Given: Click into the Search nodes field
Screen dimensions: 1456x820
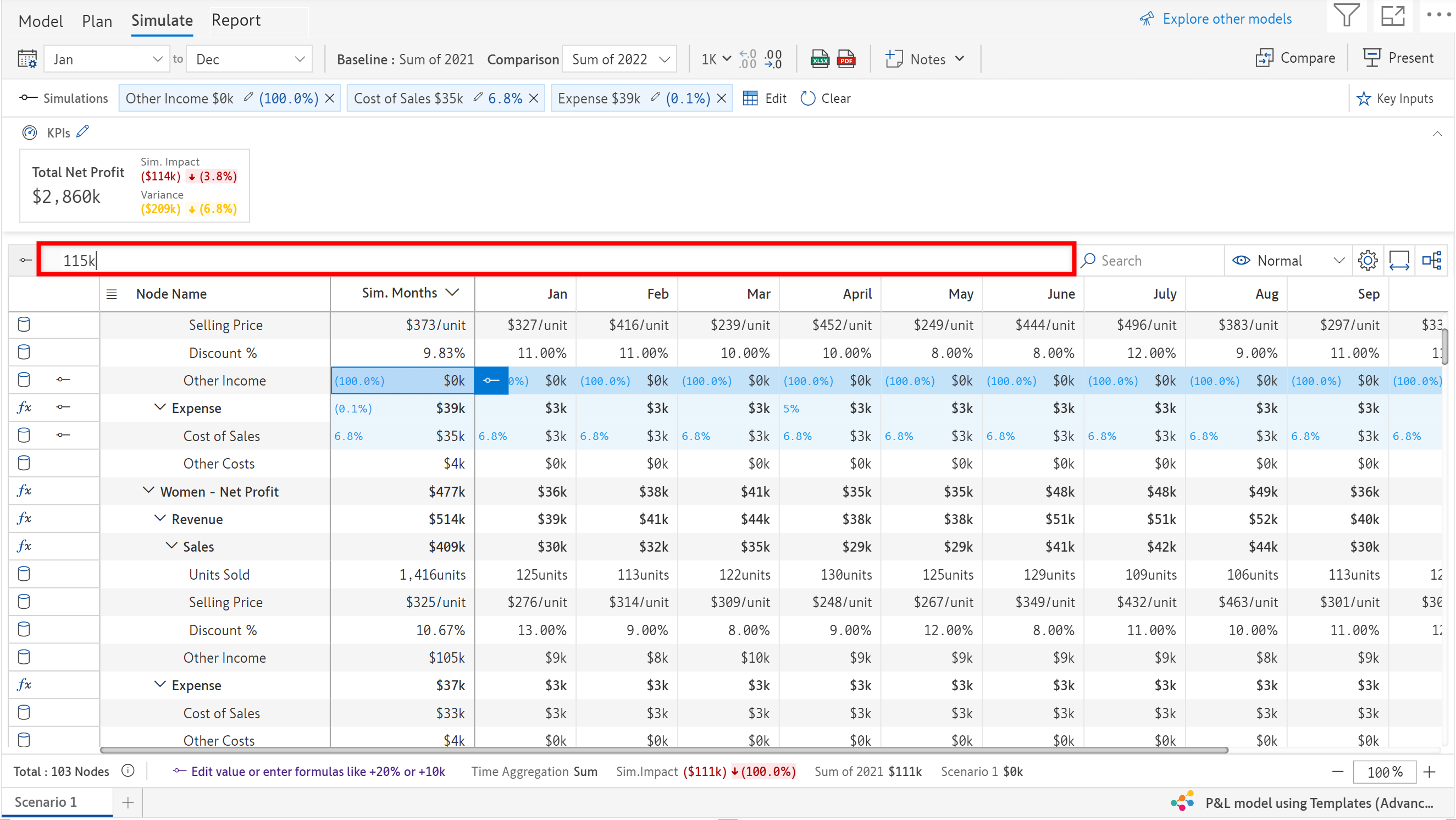Looking at the screenshot, I should point(1153,261).
